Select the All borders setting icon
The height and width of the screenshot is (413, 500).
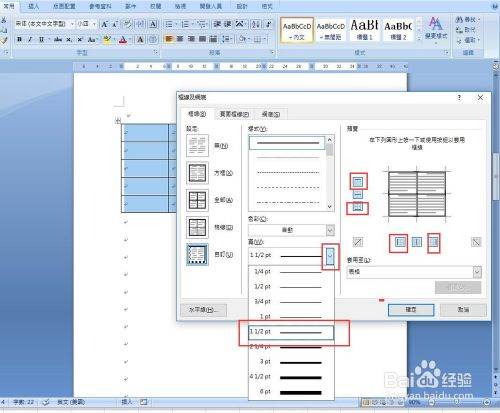point(197,200)
